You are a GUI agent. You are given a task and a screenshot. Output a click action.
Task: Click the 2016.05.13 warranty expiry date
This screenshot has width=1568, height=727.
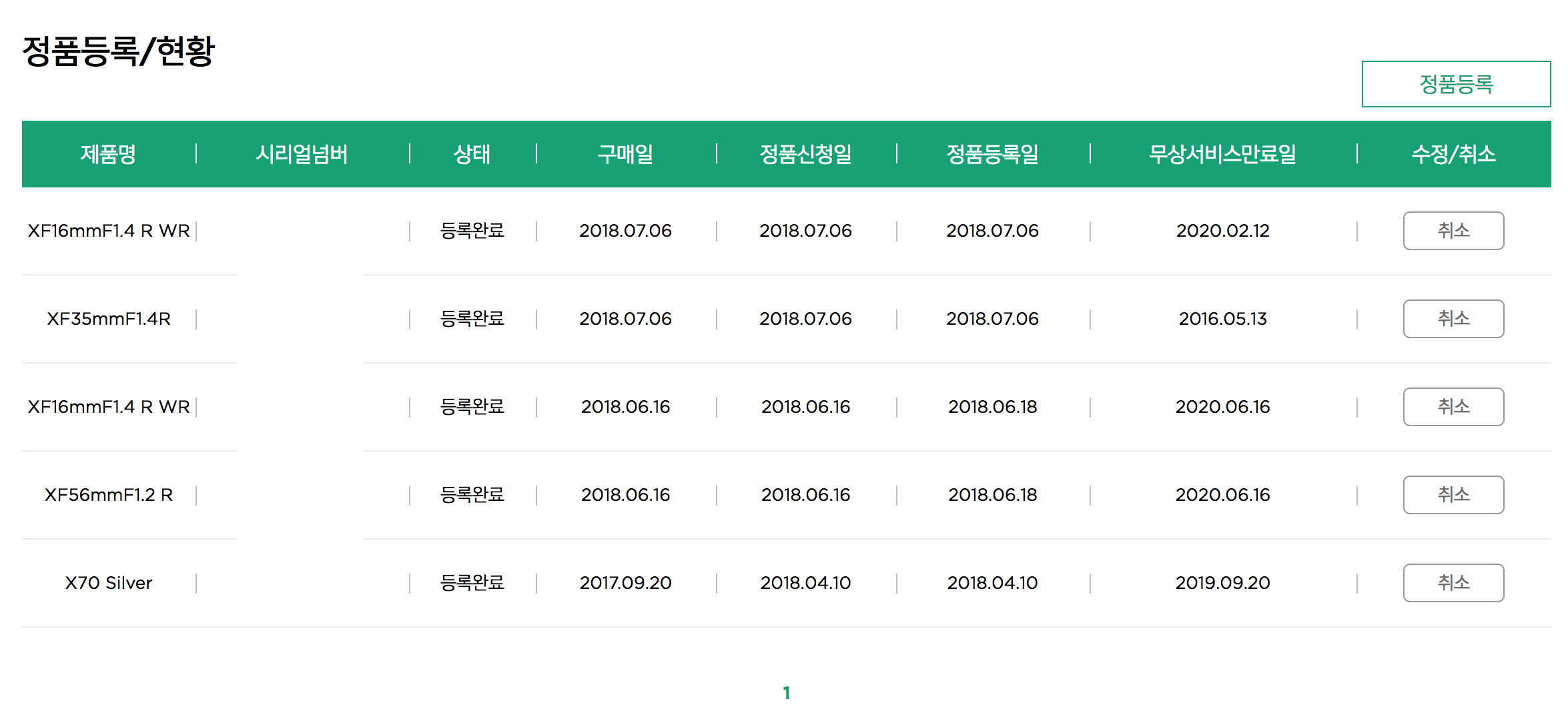pos(1222,319)
